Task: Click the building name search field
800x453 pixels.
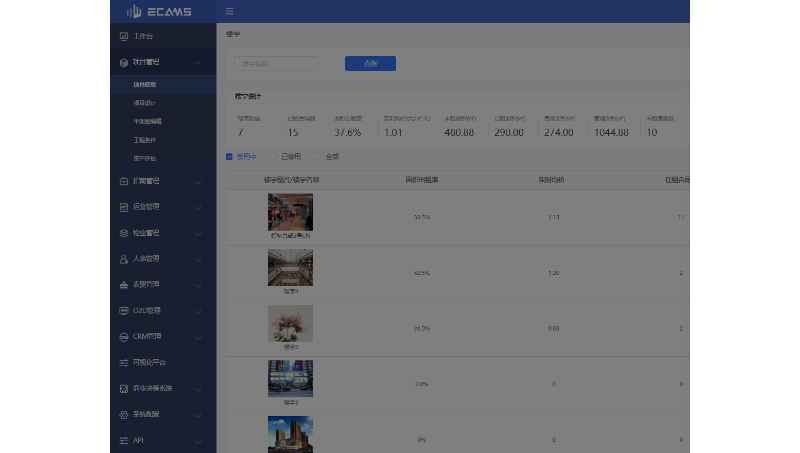Action: (x=276, y=63)
